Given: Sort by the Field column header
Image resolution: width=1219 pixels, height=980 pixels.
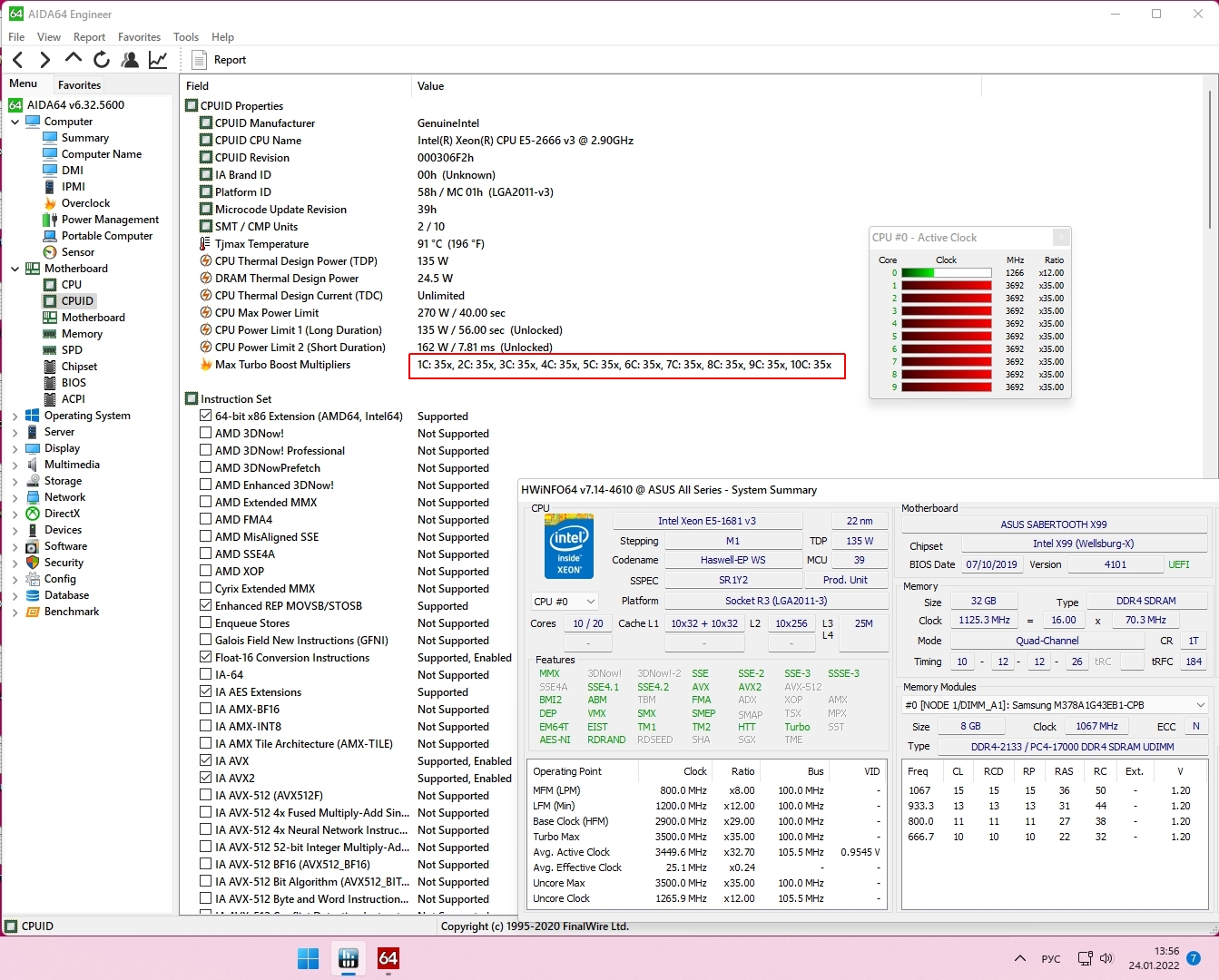Looking at the screenshot, I should pos(295,86).
